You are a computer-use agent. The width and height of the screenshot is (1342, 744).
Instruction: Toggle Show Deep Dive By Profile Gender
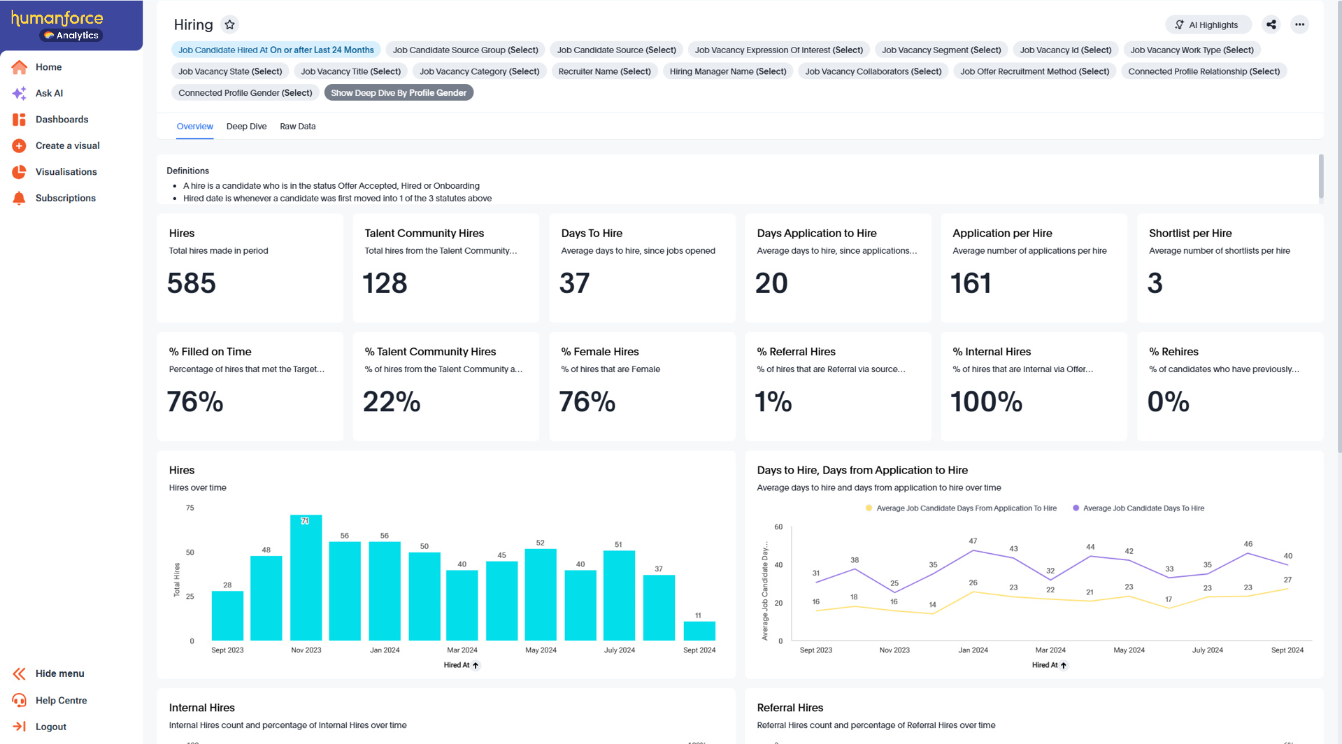398,92
